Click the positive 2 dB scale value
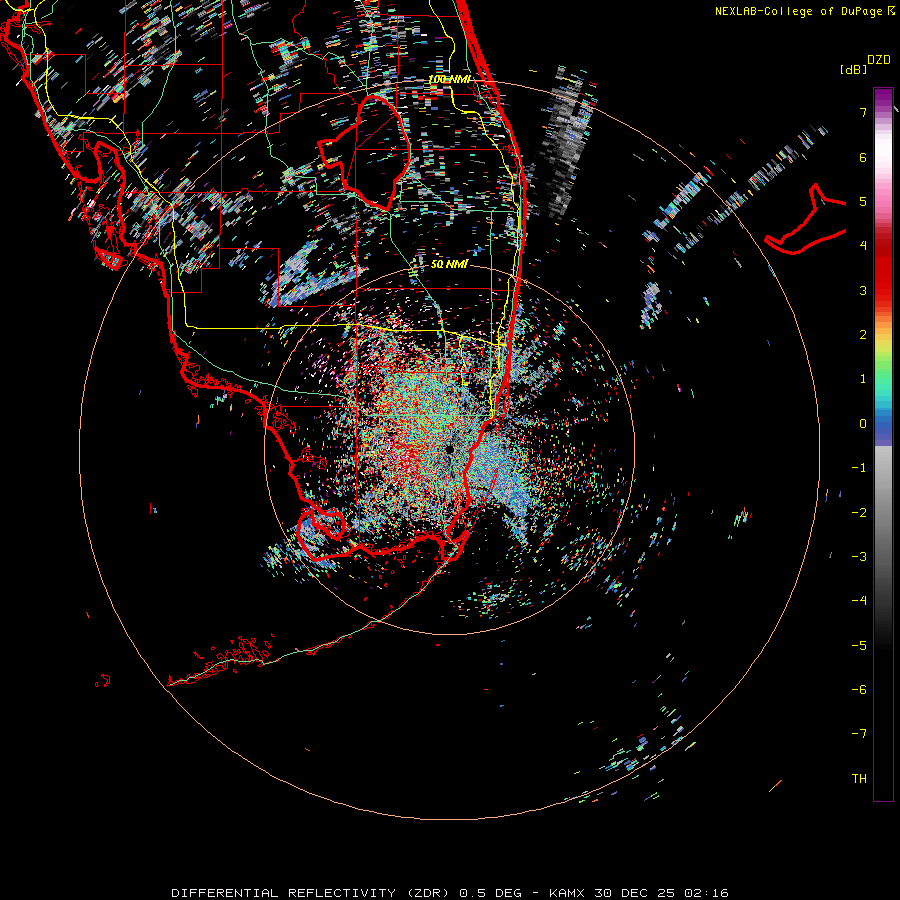The height and width of the screenshot is (900, 900). pyautogui.click(x=863, y=335)
